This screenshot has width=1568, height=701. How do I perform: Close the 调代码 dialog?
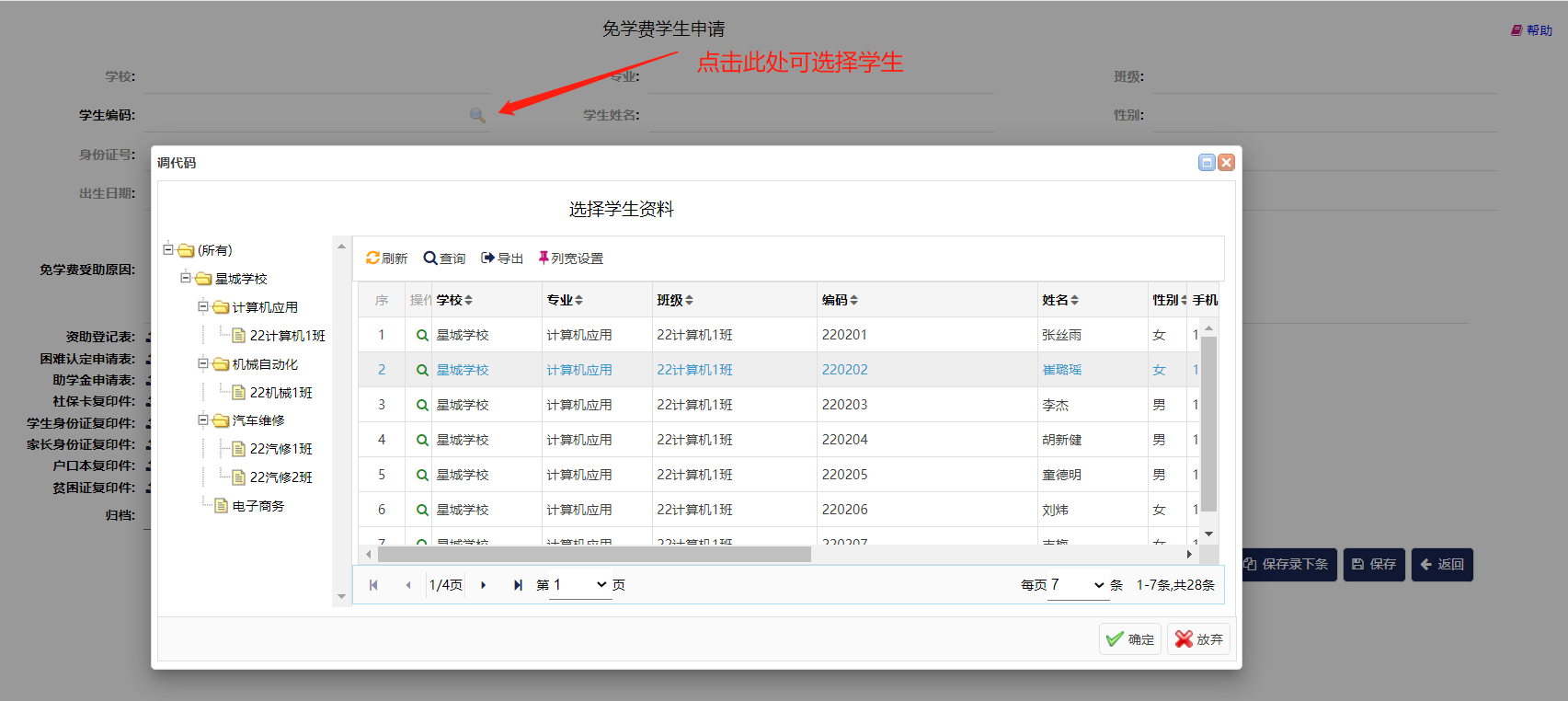[x=1226, y=163]
